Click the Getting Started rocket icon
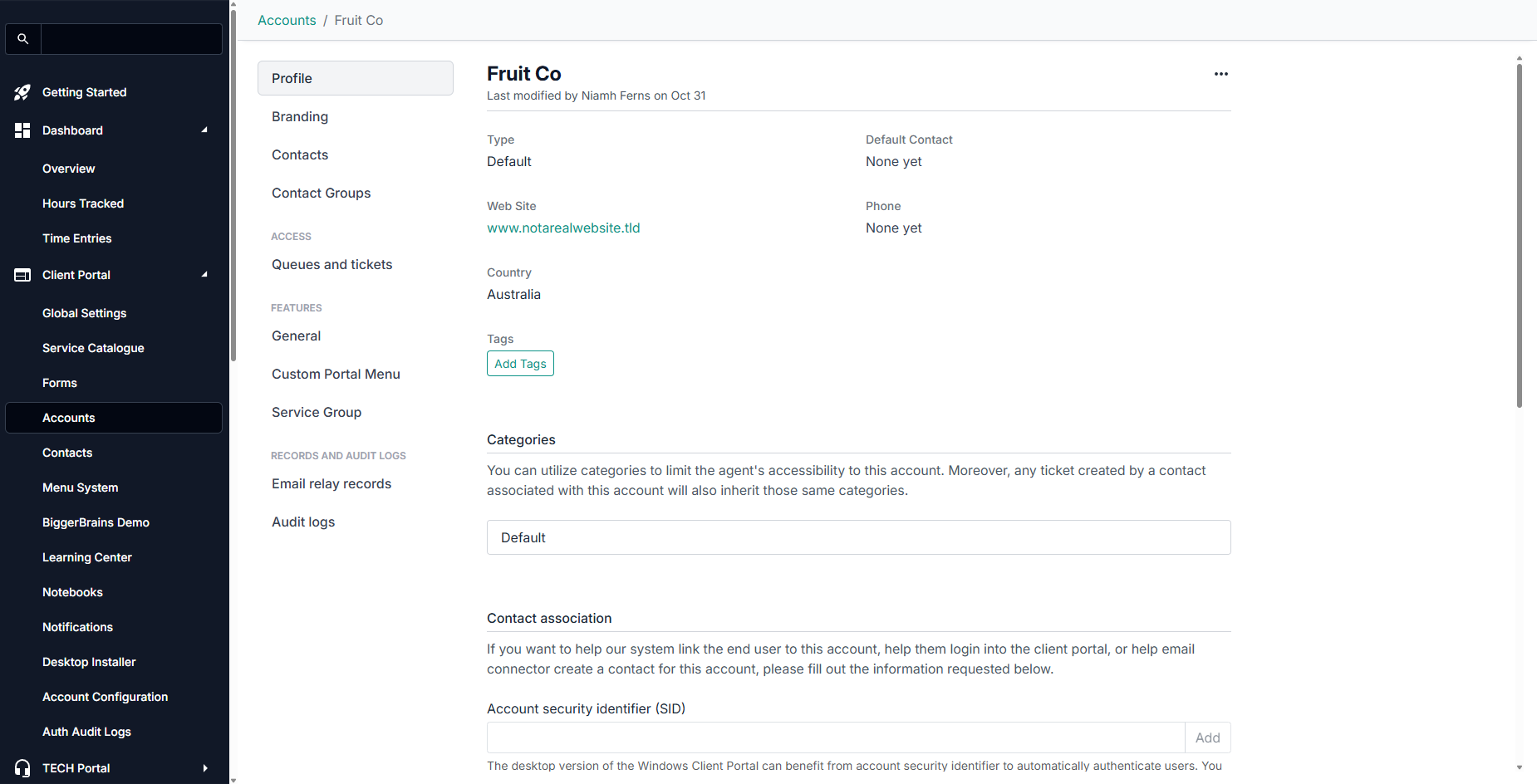The width and height of the screenshot is (1537, 784). click(22, 92)
